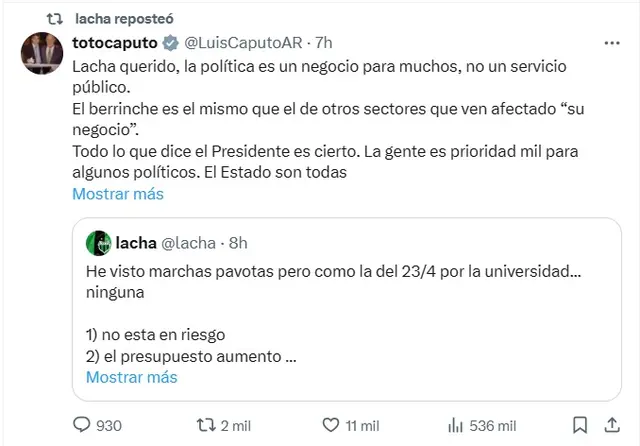Open the quoted tweet's 8h timestamp
This screenshot has width=640, height=446.
pyautogui.click(x=238, y=243)
